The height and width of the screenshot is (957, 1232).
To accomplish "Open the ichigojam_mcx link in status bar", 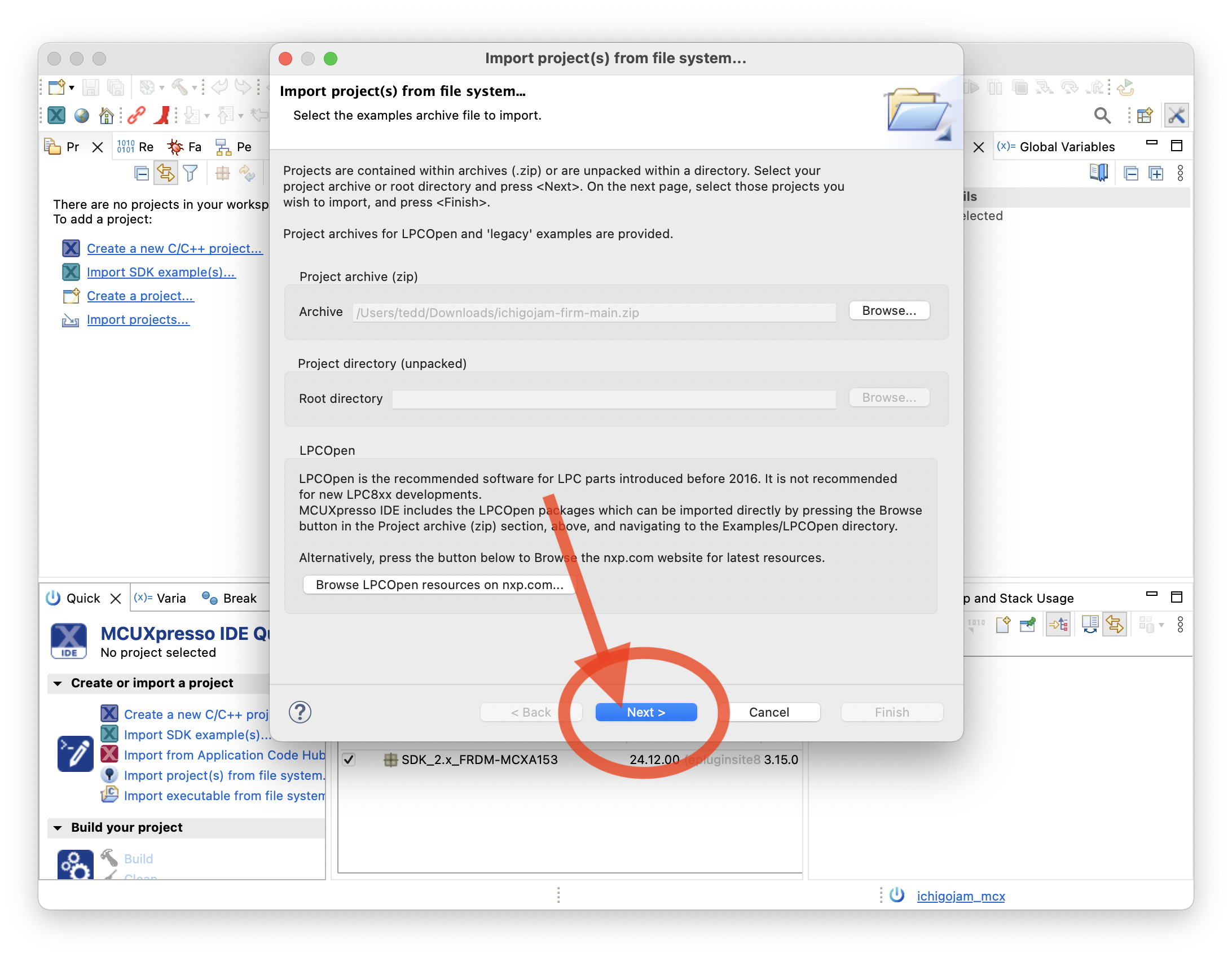I will pyautogui.click(x=961, y=896).
